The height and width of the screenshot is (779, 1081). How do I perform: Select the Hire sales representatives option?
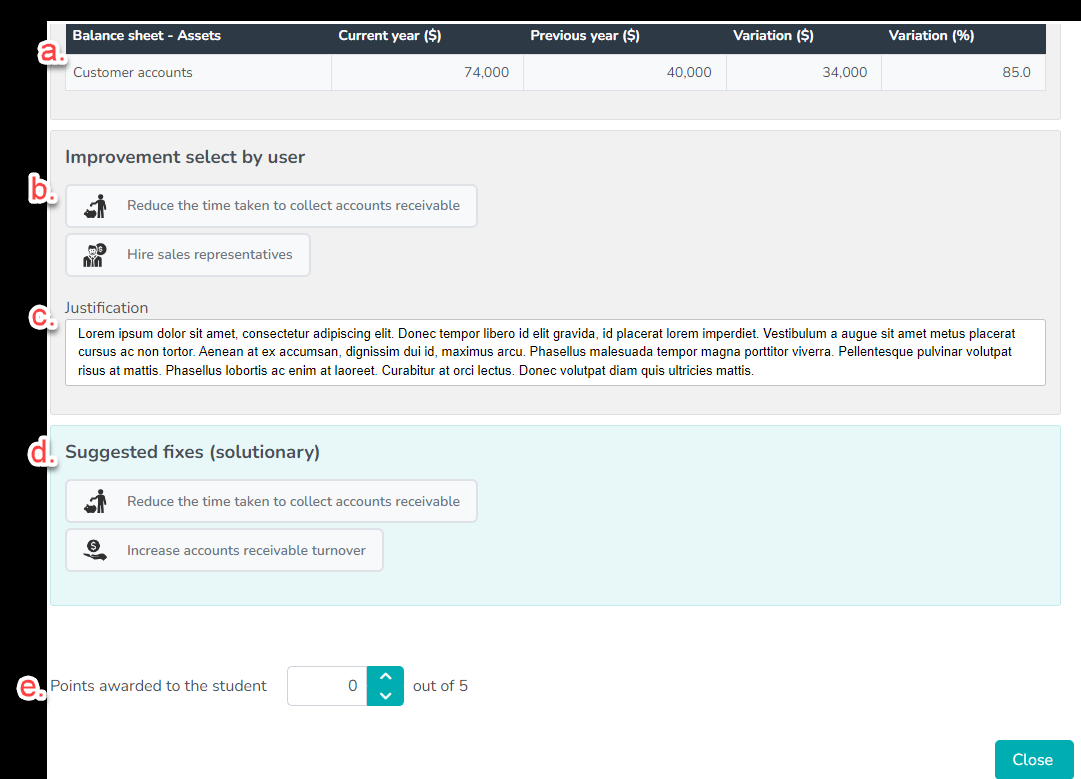(x=188, y=255)
